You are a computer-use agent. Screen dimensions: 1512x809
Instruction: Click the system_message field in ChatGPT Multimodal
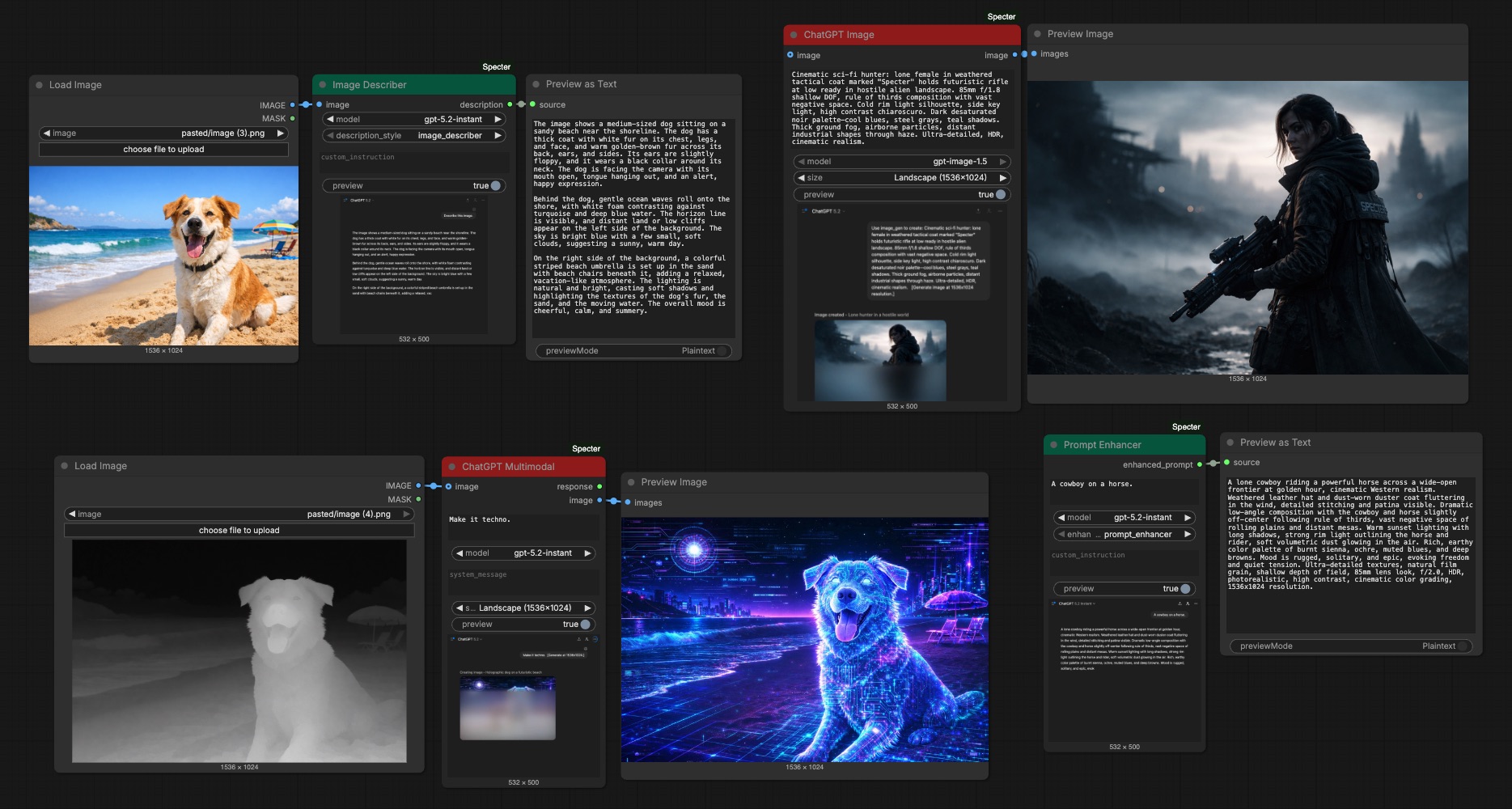pos(523,581)
